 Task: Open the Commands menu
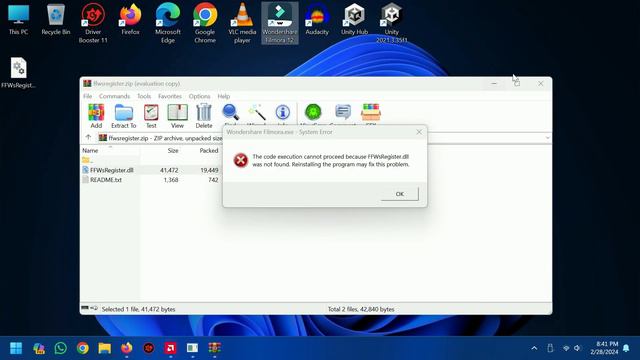pyautogui.click(x=114, y=96)
